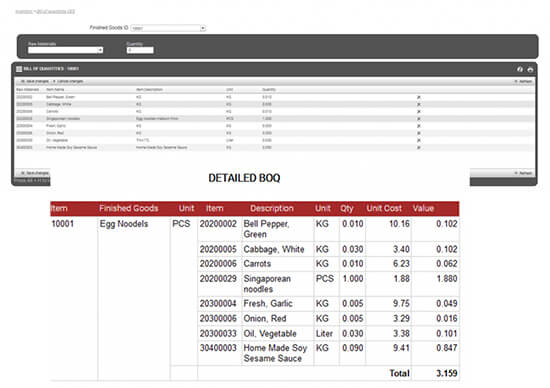Click the value 1.880 cell
The height and width of the screenshot is (388, 550).
447,279
